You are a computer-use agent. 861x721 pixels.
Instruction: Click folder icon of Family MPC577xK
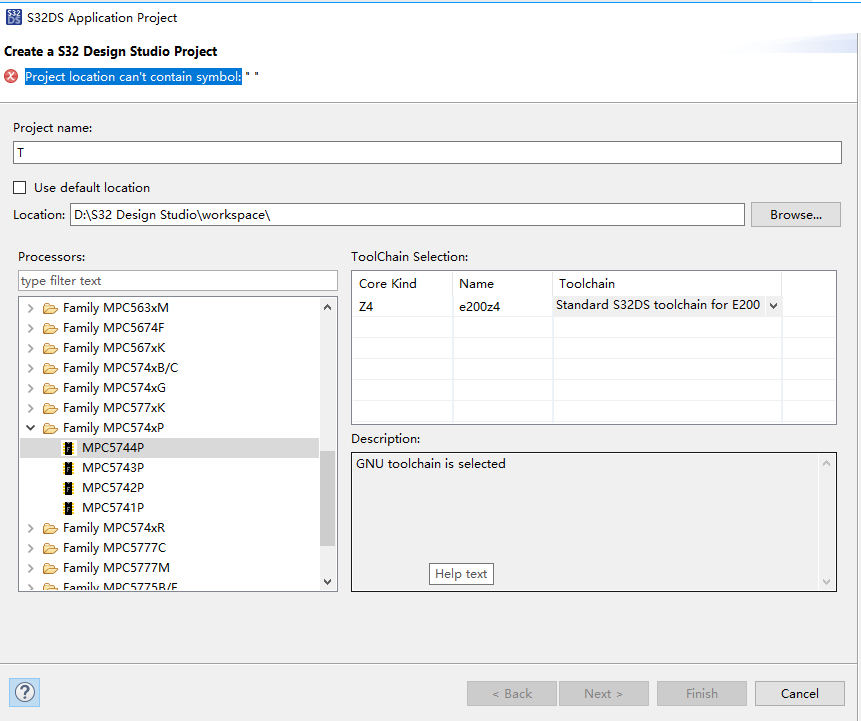51,408
